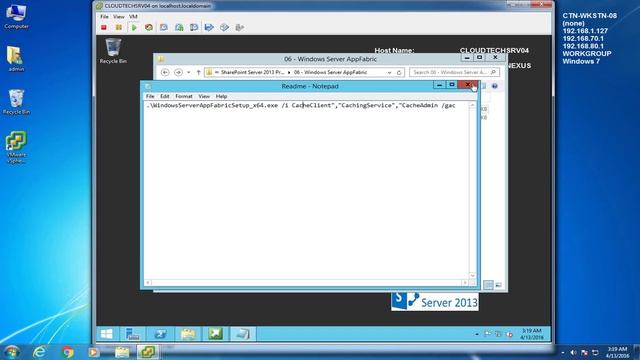This screenshot has width=640, height=360.
Task: Expand the address bar history dropdown arrow
Action: pyautogui.click(x=389, y=72)
